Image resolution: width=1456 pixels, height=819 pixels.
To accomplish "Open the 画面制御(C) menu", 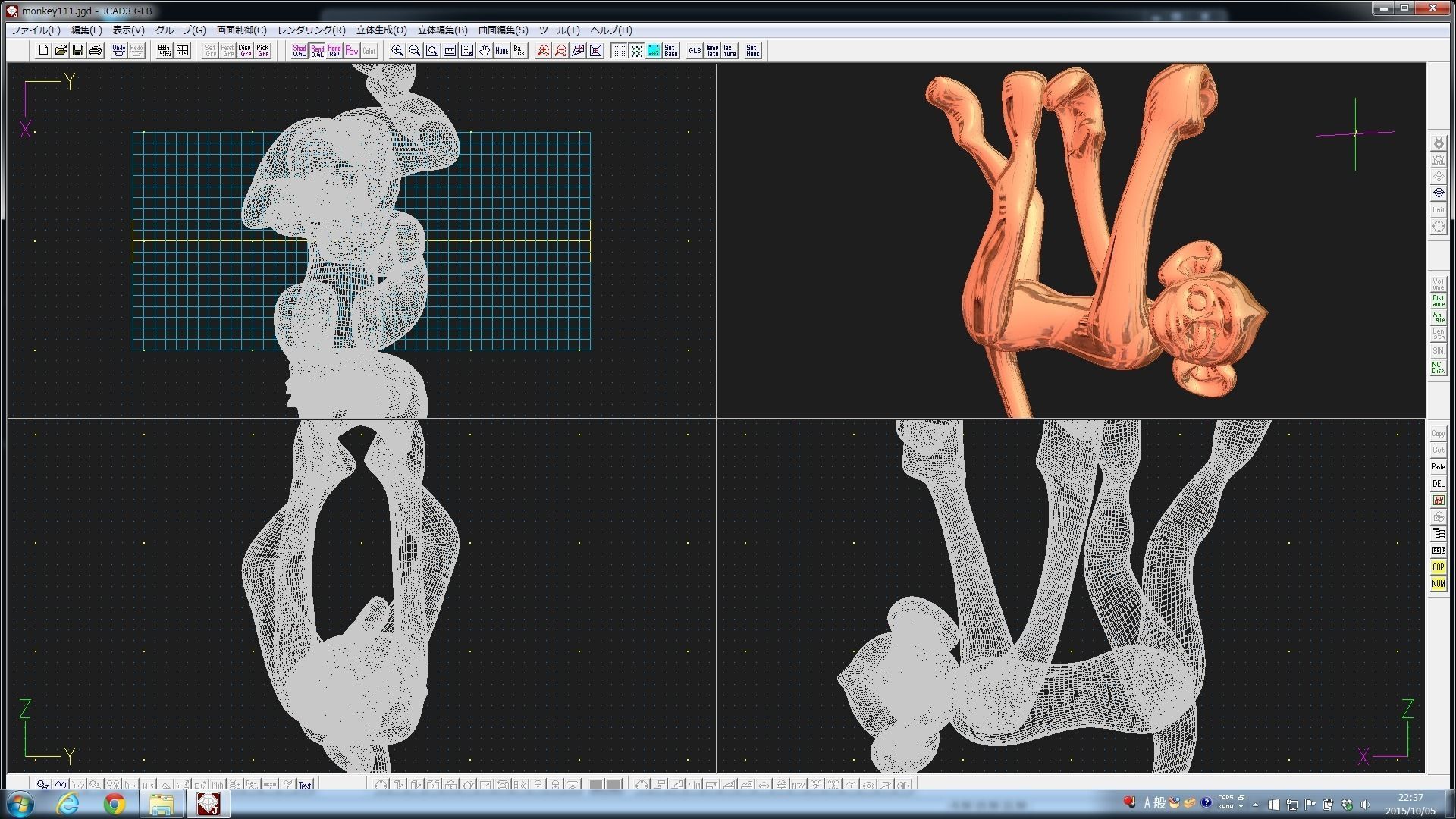I will (242, 30).
